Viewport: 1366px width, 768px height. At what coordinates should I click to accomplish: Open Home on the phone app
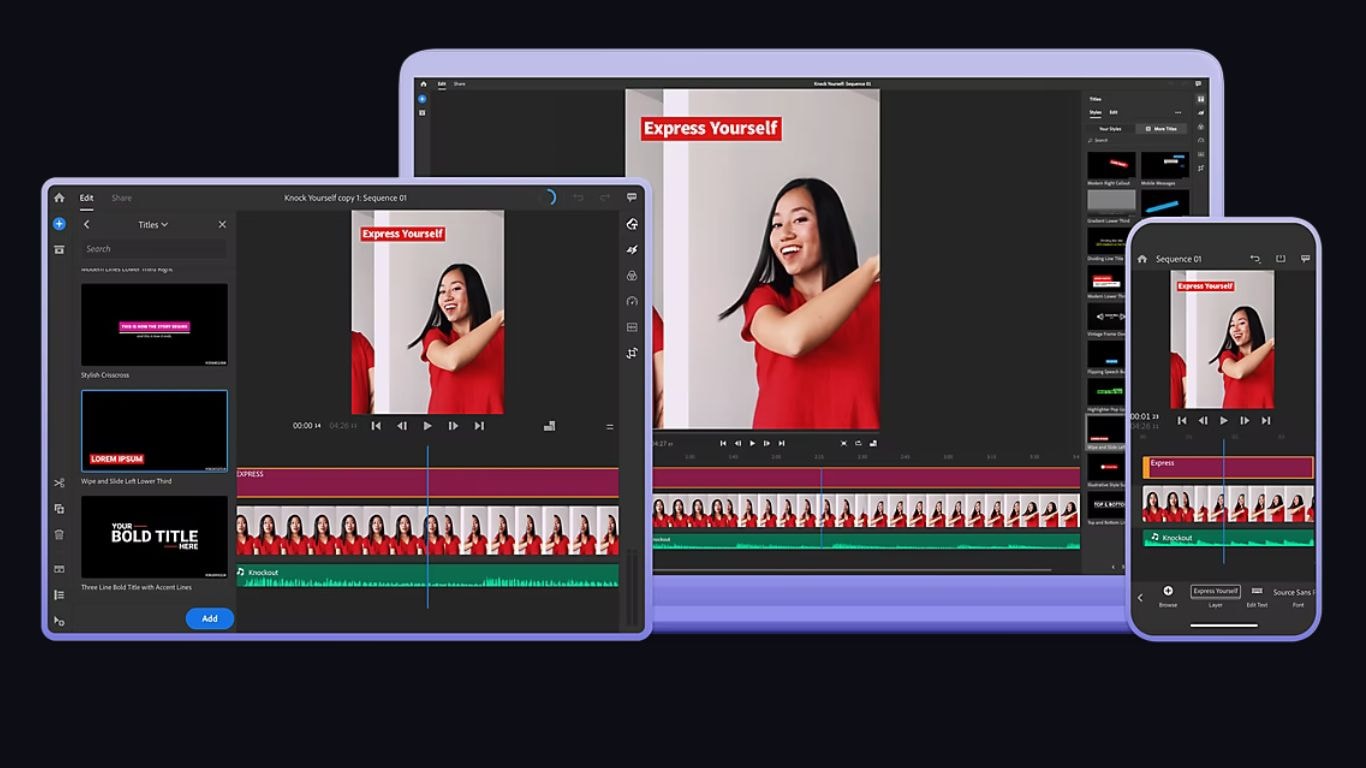coord(1142,259)
